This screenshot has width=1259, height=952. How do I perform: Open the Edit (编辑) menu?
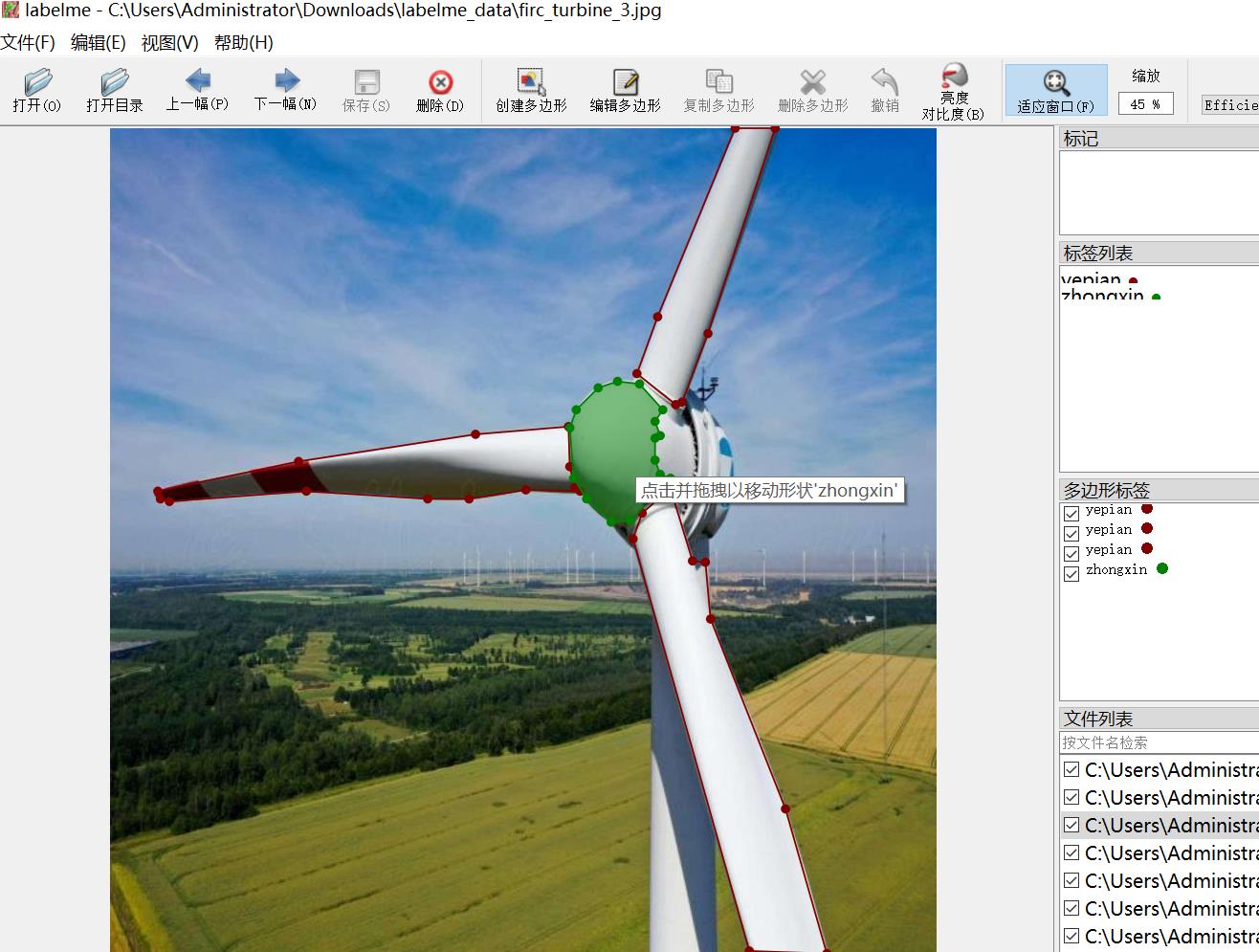pos(98,43)
